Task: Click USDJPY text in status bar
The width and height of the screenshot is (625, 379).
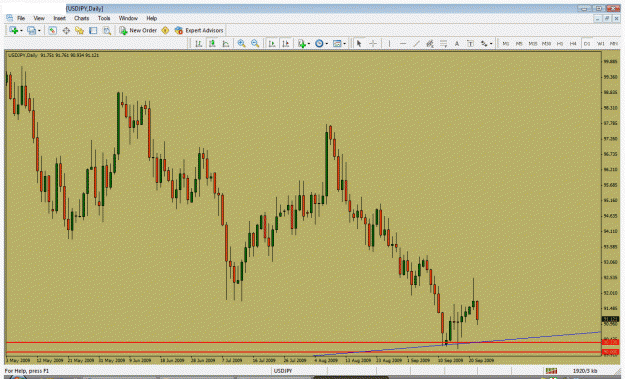Action: point(283,371)
